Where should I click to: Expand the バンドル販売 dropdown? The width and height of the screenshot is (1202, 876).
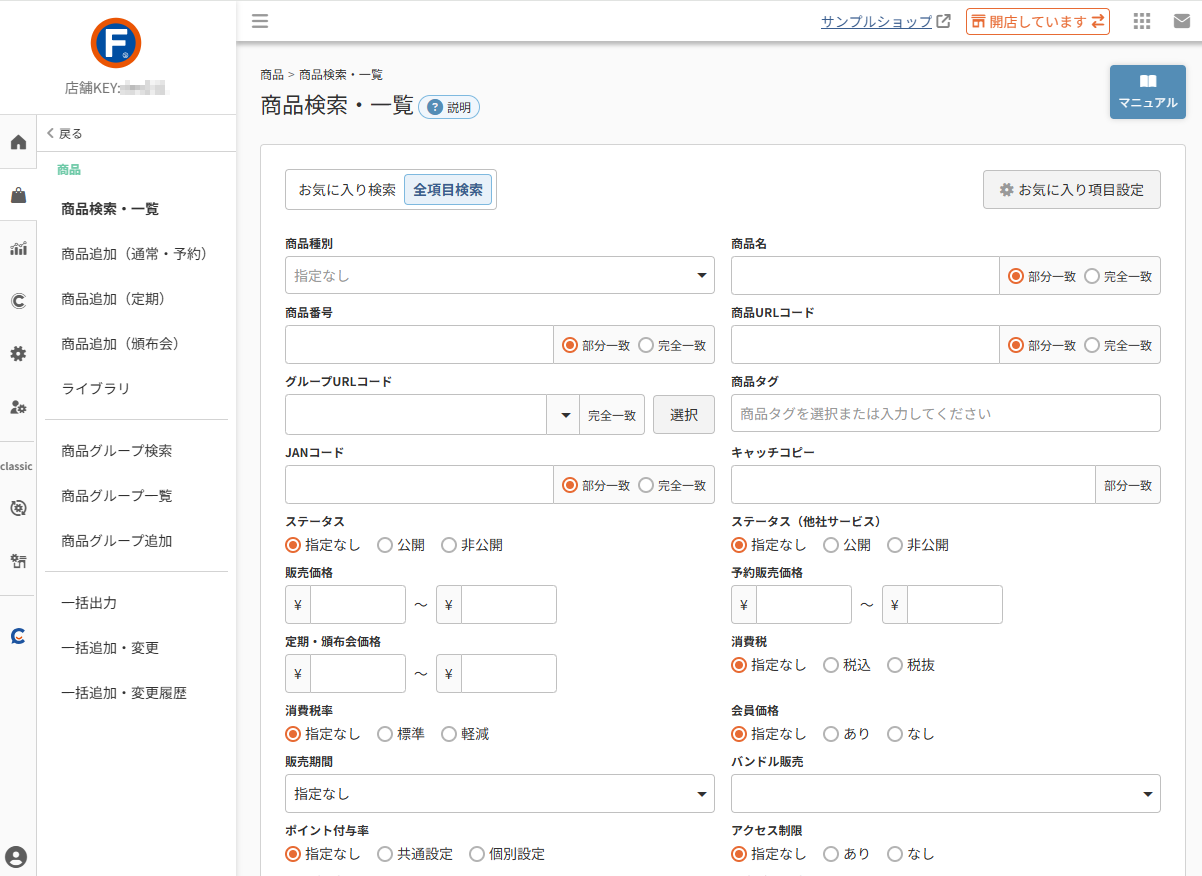(x=946, y=794)
